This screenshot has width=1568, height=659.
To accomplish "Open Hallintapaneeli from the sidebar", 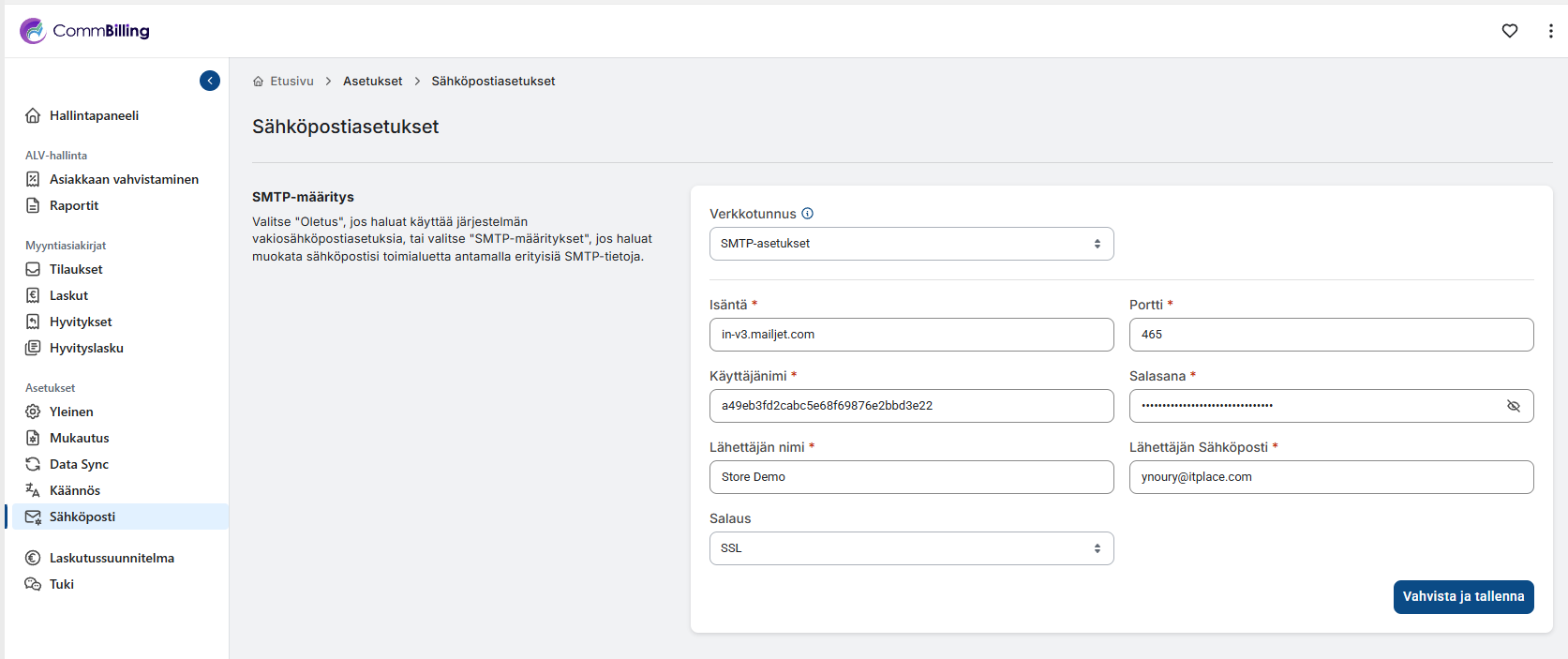I will click(94, 115).
